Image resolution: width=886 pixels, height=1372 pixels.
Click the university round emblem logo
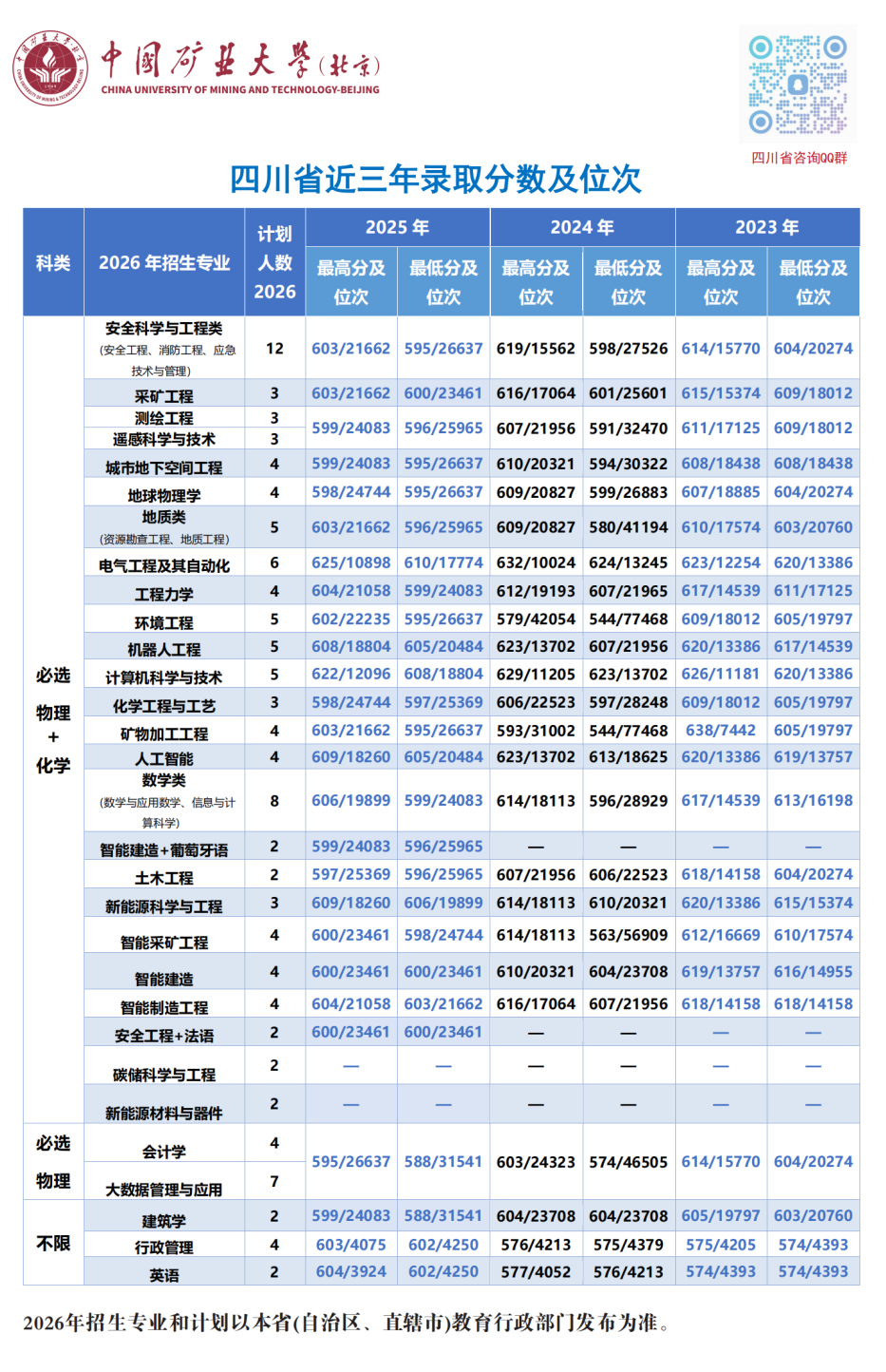tap(50, 67)
